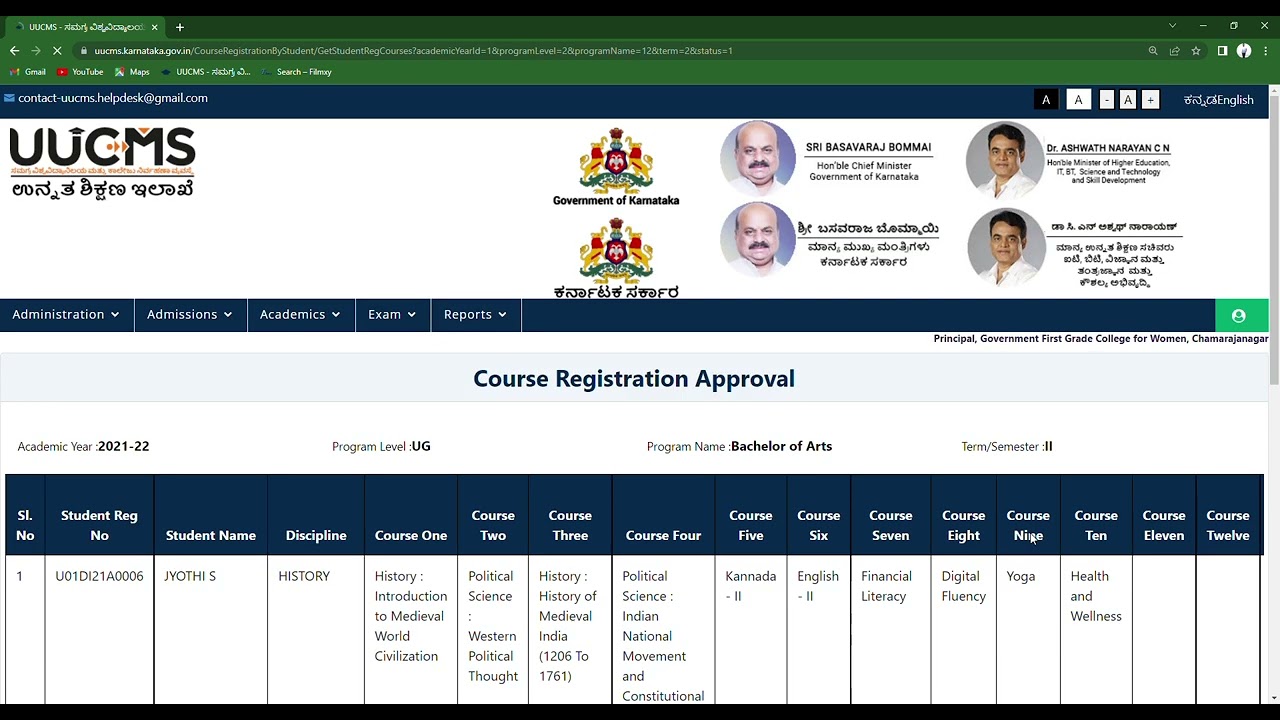Open the Academics menu
The width and height of the screenshot is (1280, 720).
300,314
